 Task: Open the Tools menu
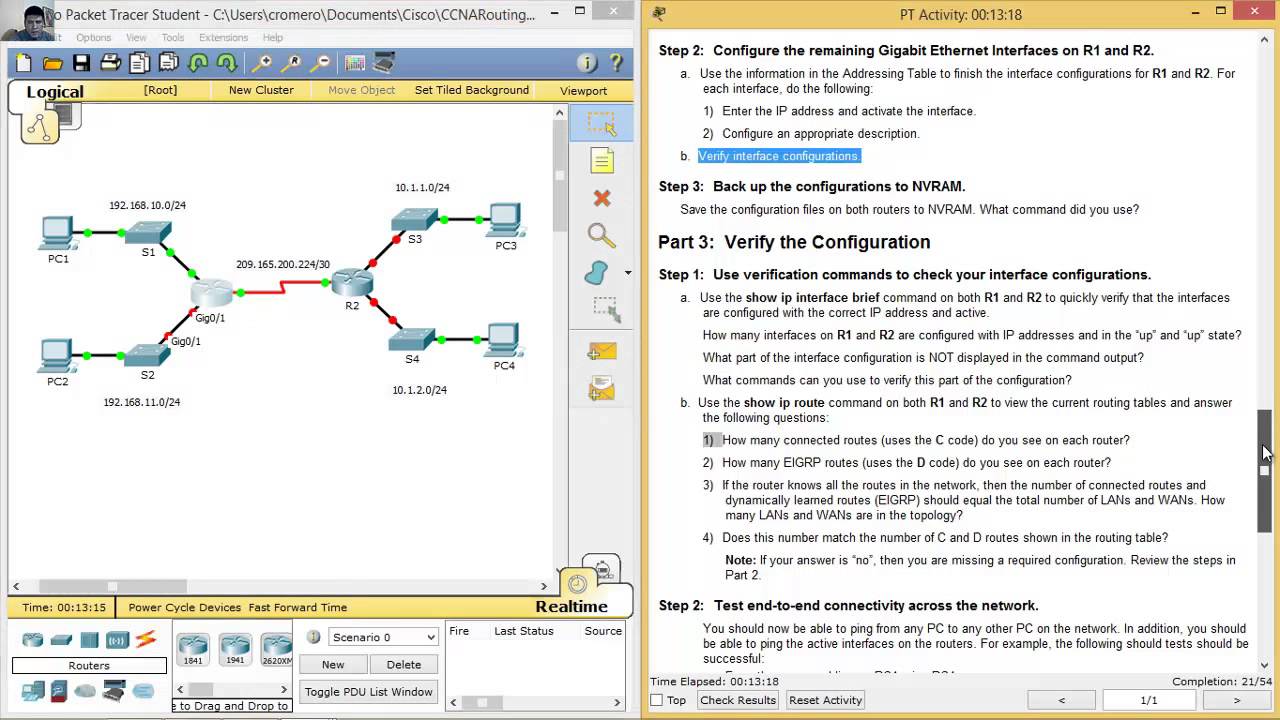172,38
